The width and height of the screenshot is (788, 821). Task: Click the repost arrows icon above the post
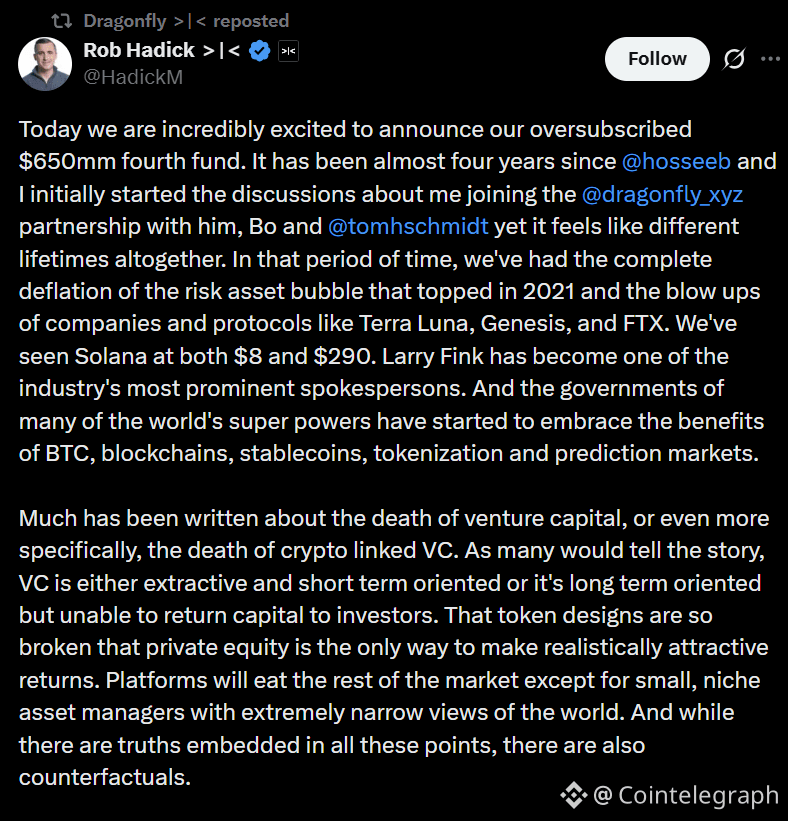61,21
